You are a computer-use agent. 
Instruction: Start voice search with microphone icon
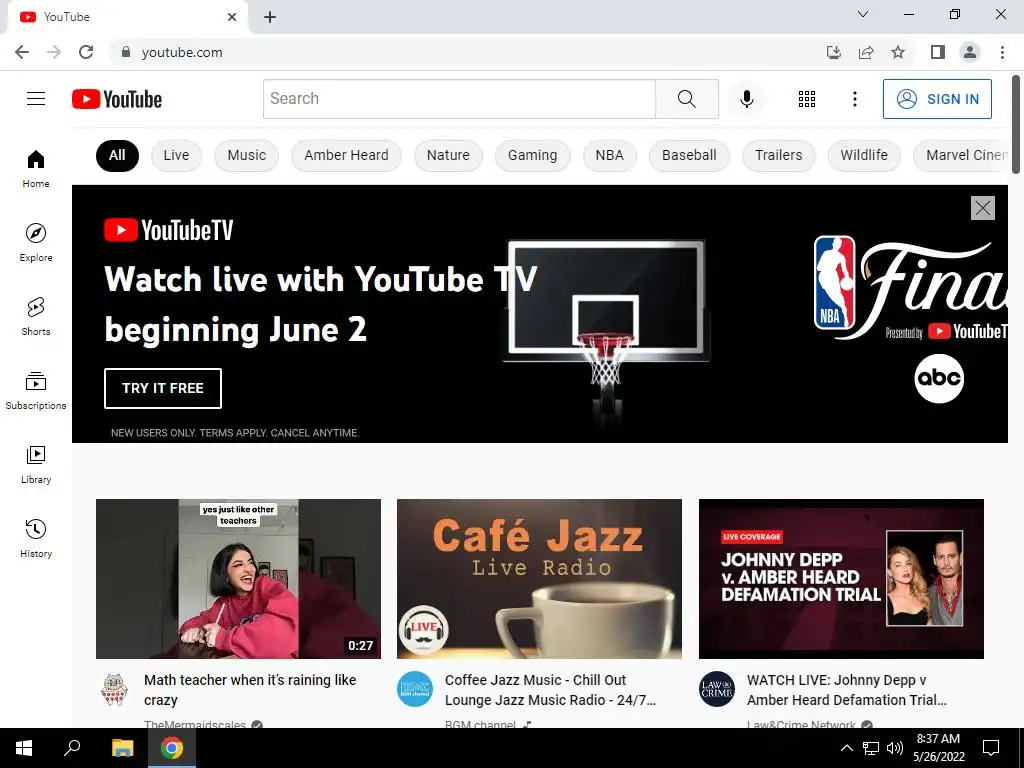(x=746, y=99)
